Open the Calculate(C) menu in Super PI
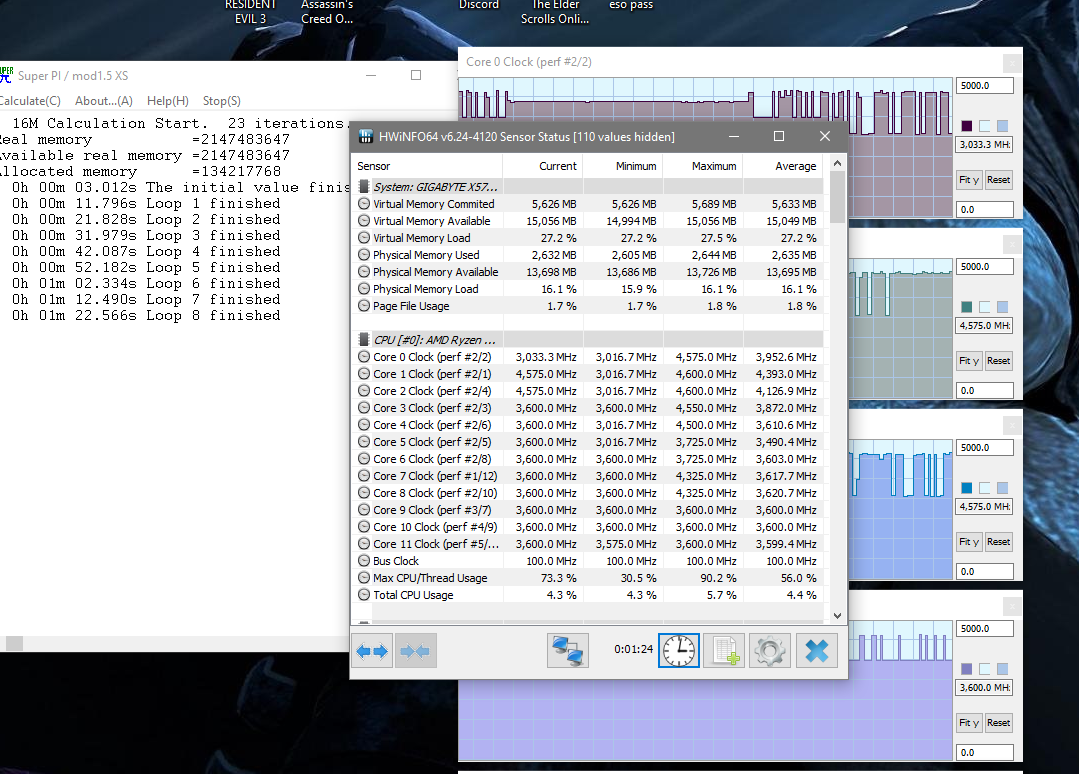Screen dimensions: 1079x774 (x=30, y=101)
